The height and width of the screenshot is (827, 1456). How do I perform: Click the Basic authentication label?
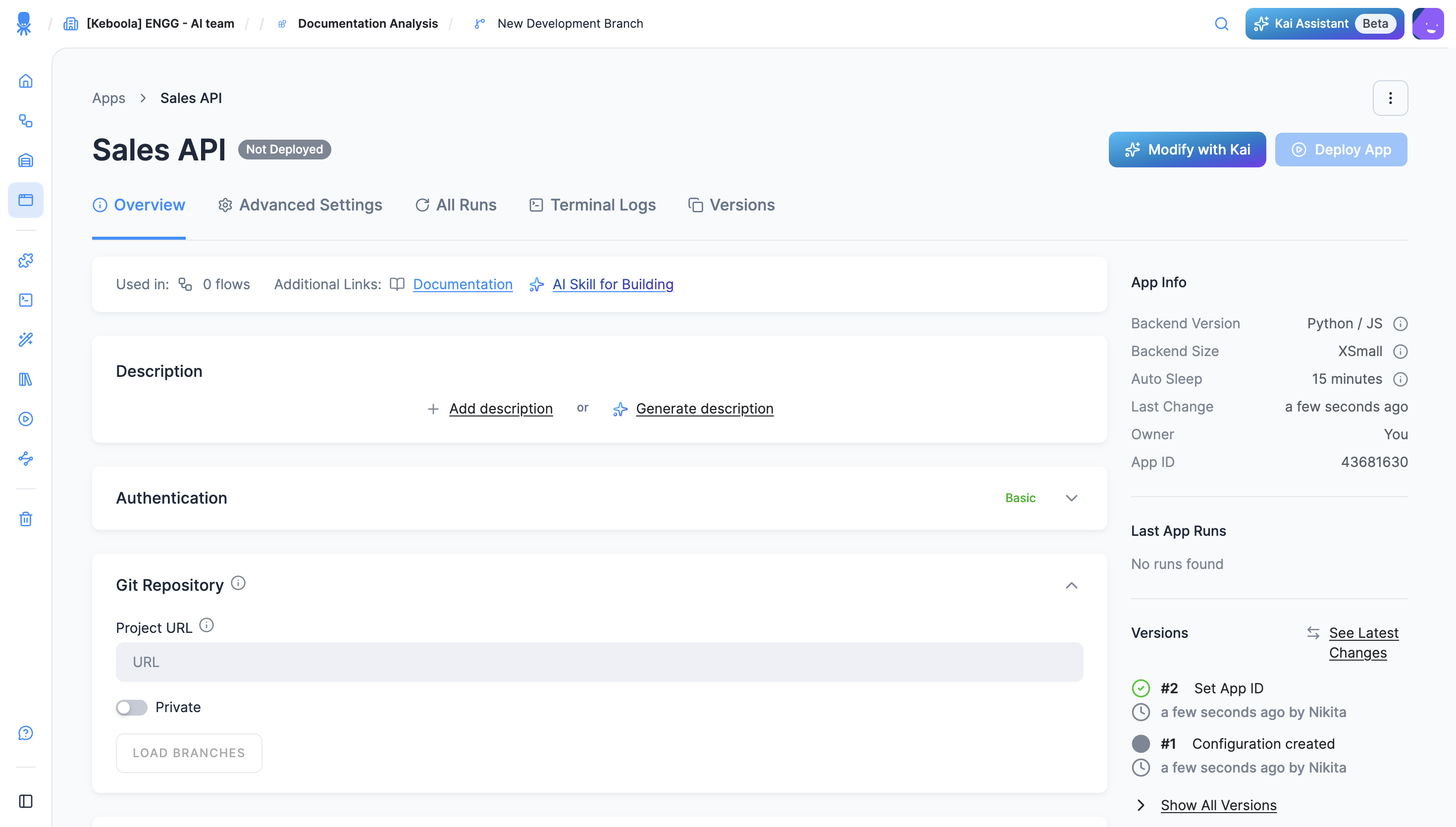1021,498
